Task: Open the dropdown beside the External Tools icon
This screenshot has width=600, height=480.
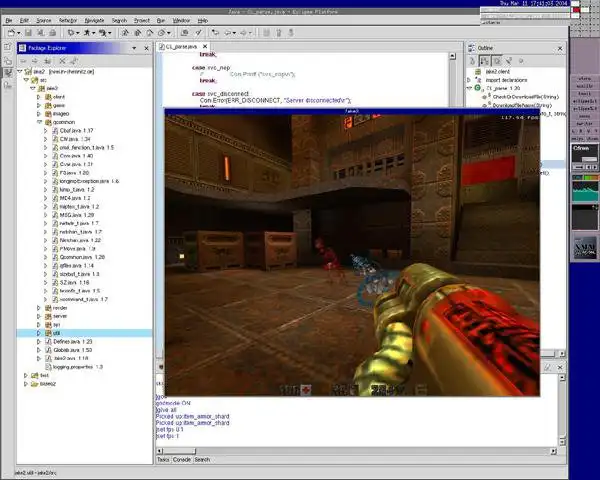Action: tap(110, 33)
